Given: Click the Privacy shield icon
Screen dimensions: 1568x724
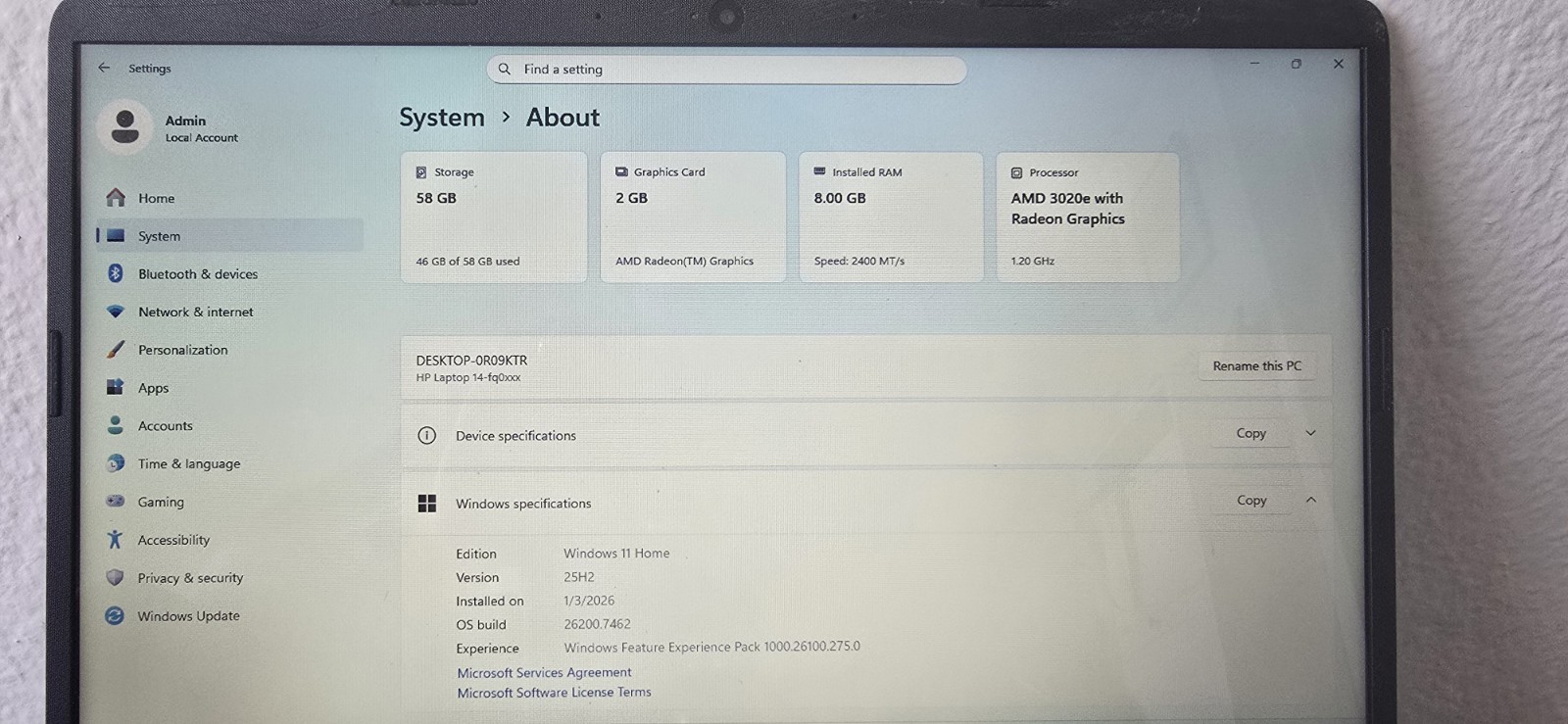Looking at the screenshot, I should (x=115, y=577).
